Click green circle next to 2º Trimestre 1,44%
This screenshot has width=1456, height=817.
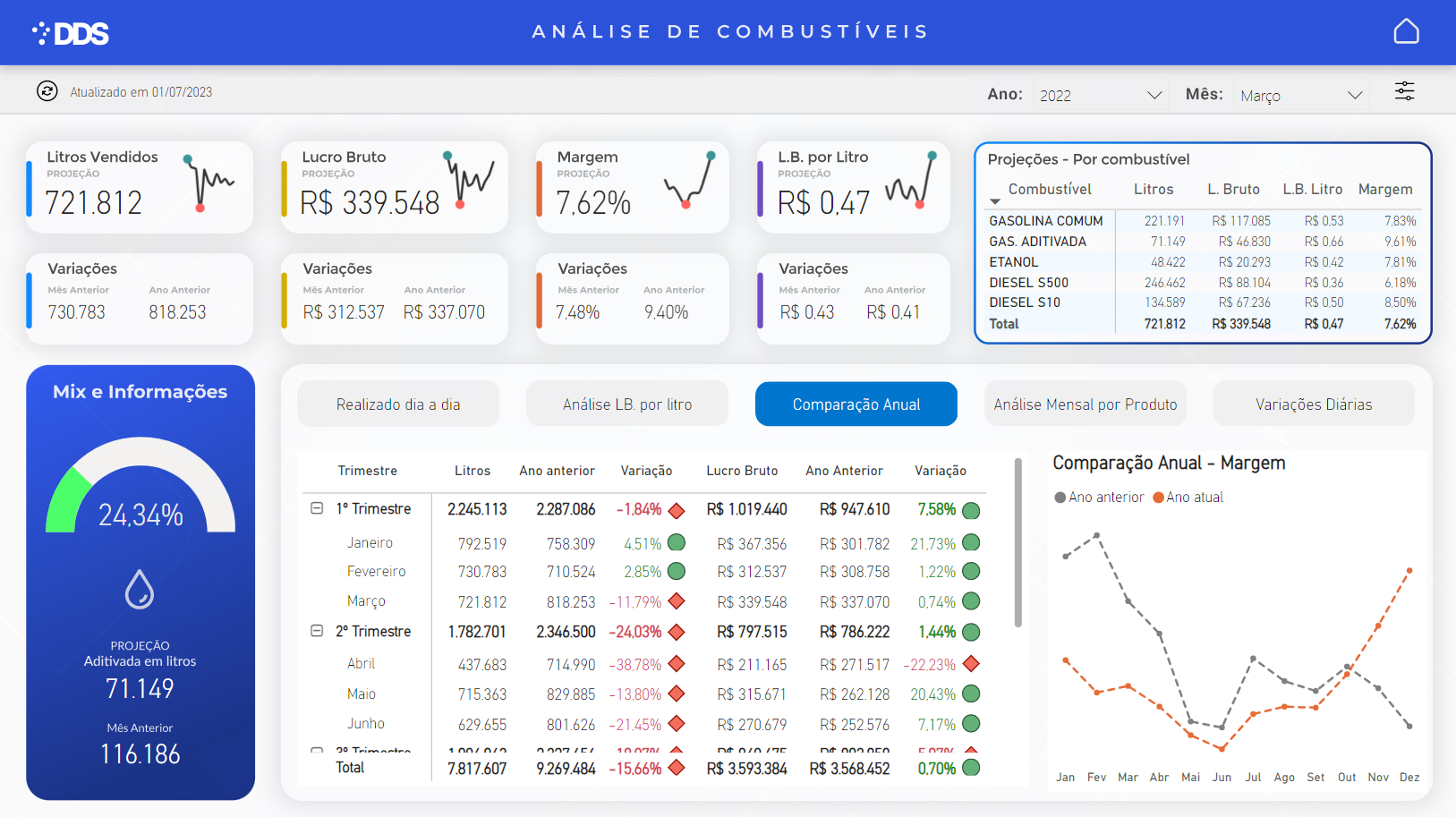(x=971, y=632)
